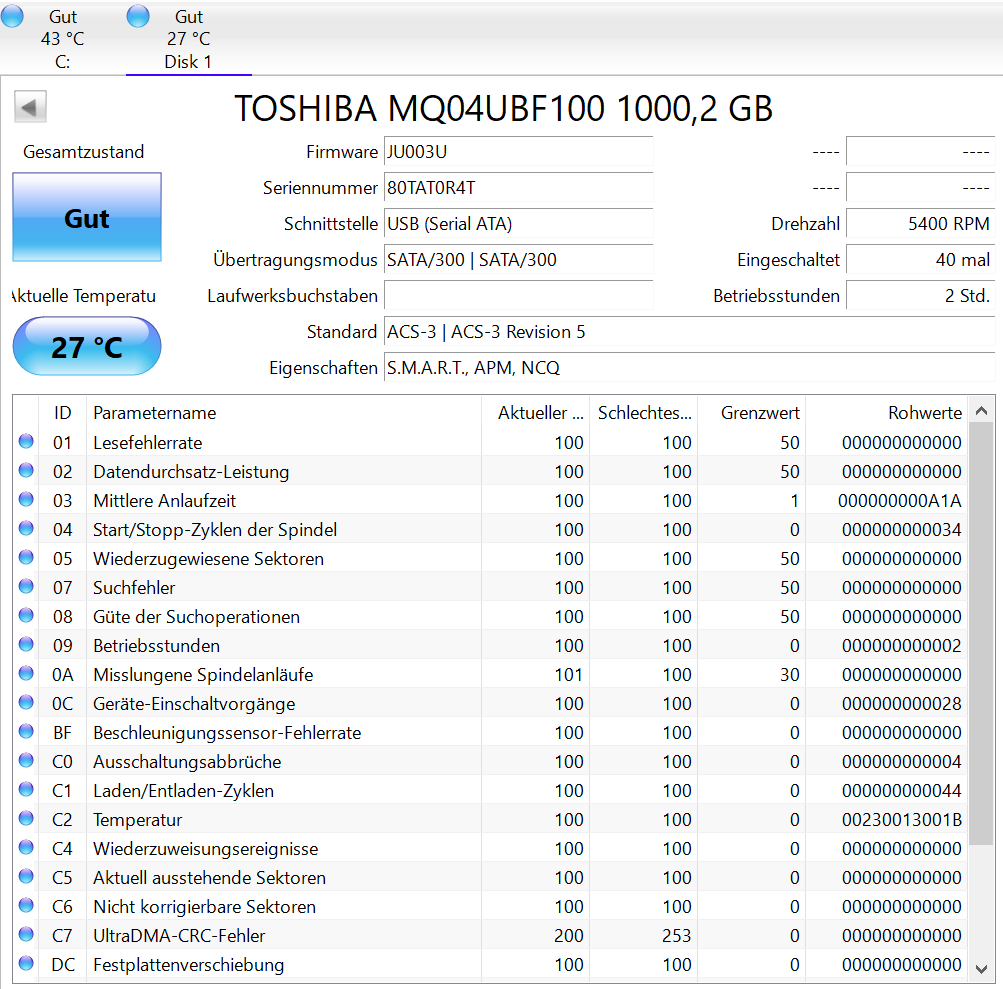
Task: Select the Disk 1 status tab
Action: 188,37
